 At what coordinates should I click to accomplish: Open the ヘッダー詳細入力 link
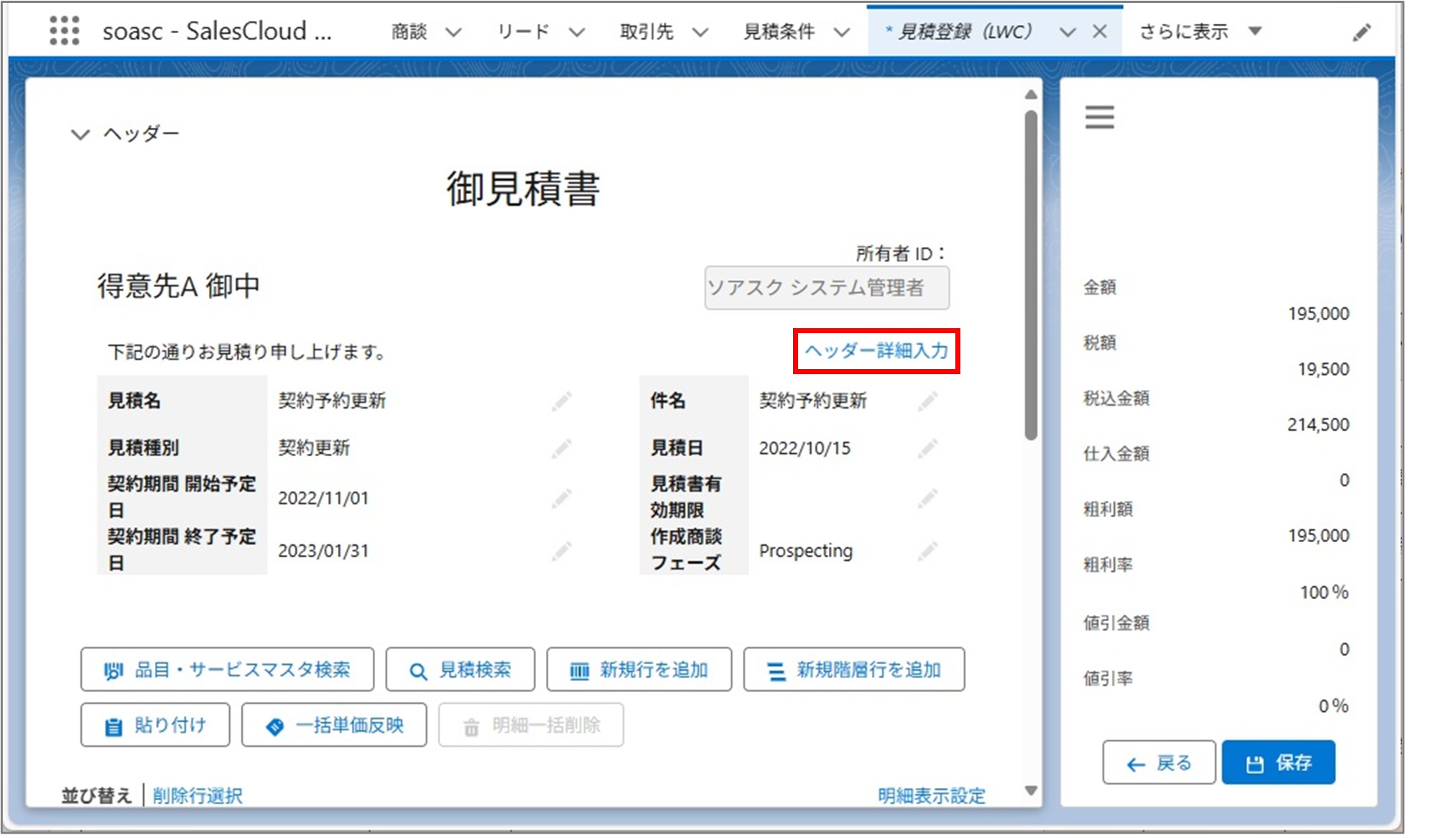(x=878, y=351)
